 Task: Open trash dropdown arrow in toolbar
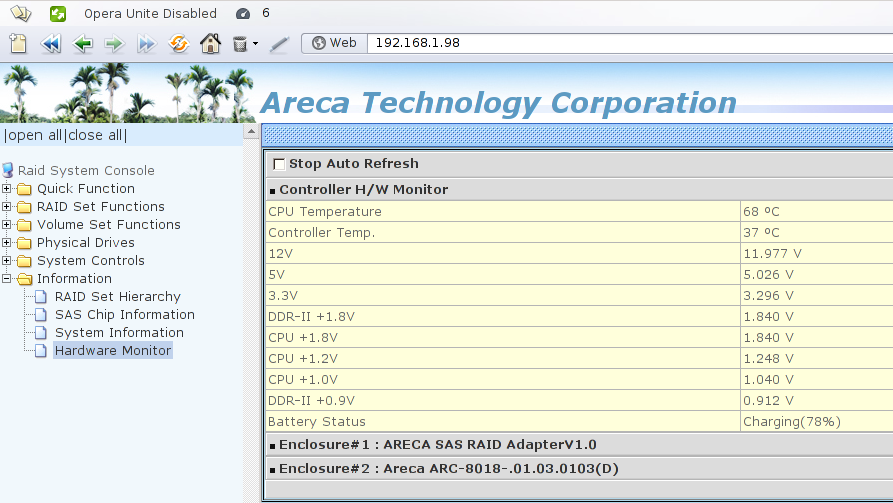click(255, 44)
